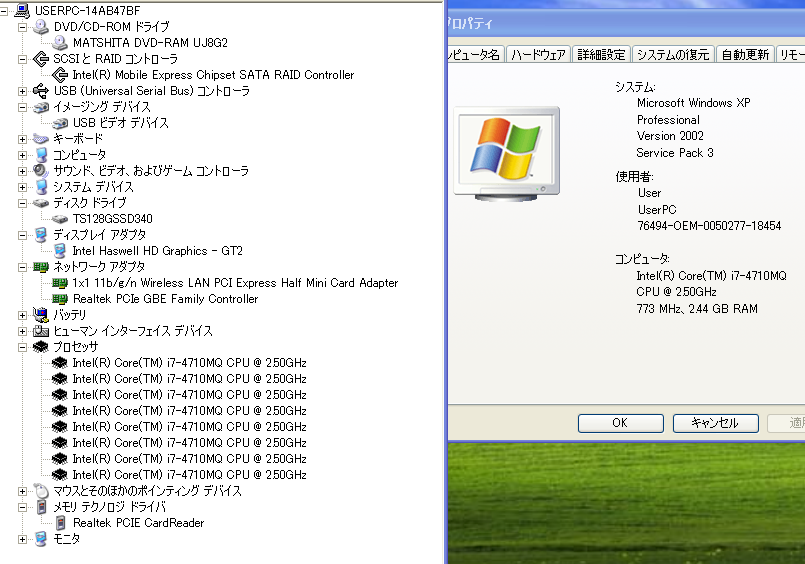Screen dimensions: 805x564
Task: Switch to the 自動更新 tab
Action: click(745, 54)
